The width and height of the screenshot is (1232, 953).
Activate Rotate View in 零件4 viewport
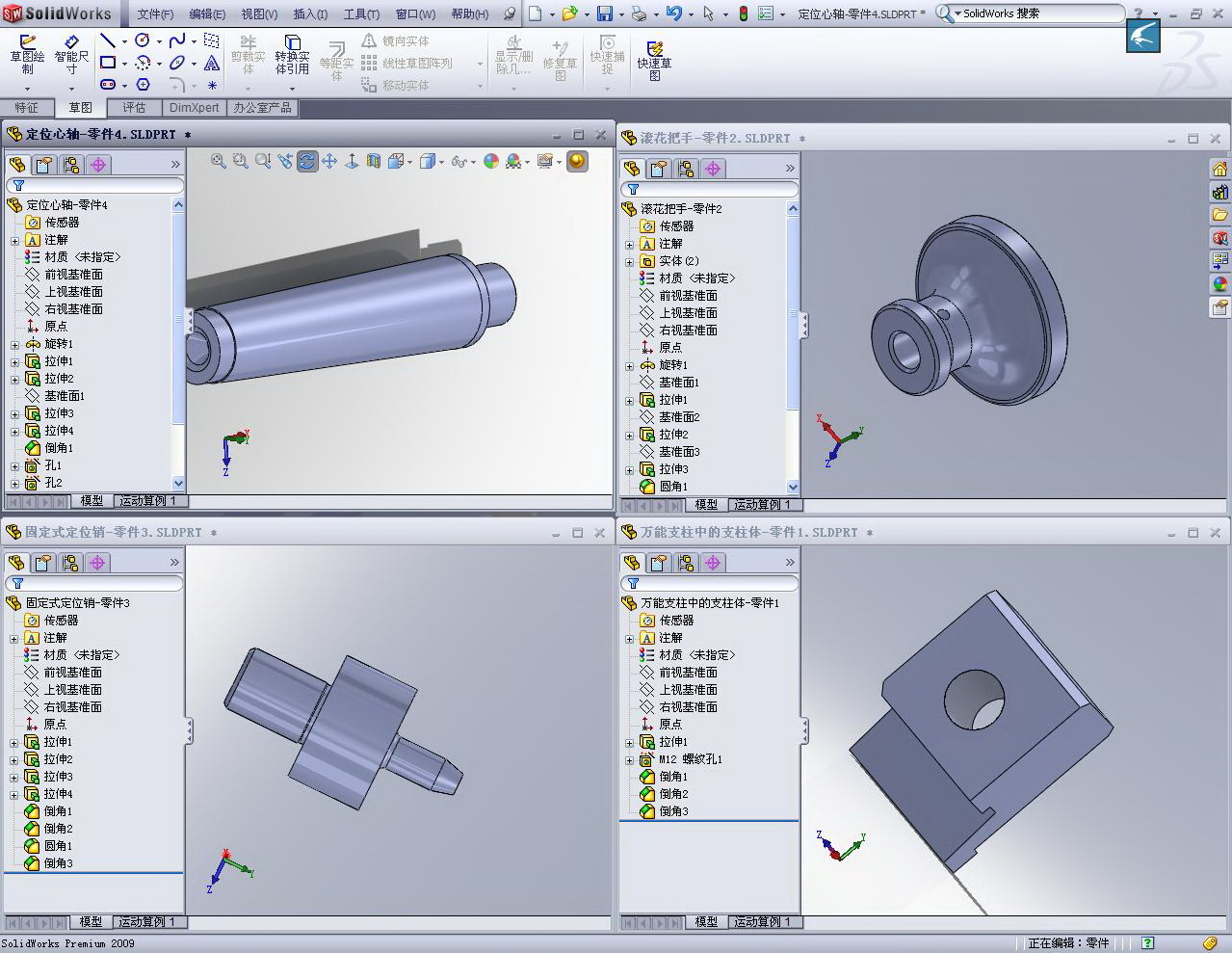click(x=307, y=162)
